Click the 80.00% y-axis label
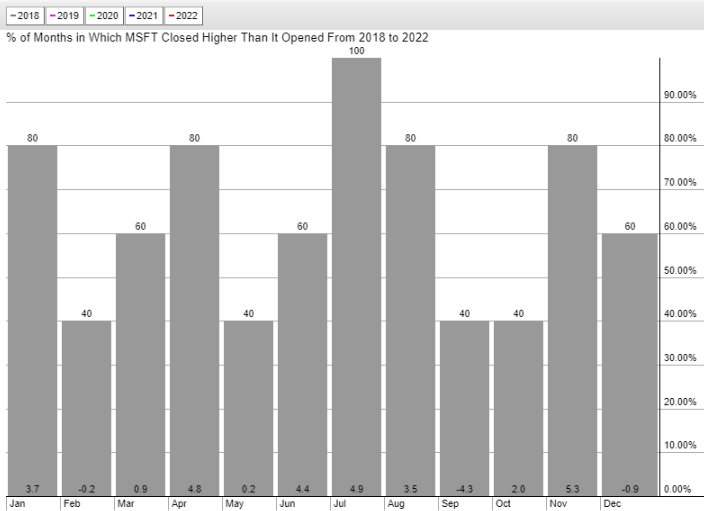Viewport: 704px width, 511px height. point(680,138)
